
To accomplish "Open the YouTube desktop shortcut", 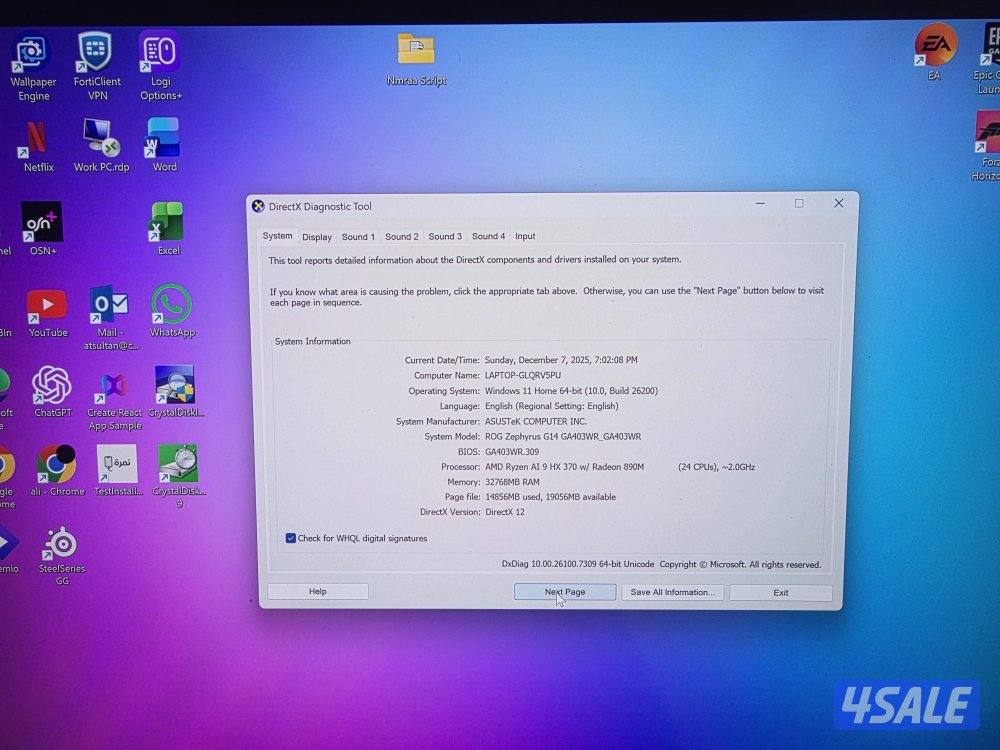I will (47, 305).
